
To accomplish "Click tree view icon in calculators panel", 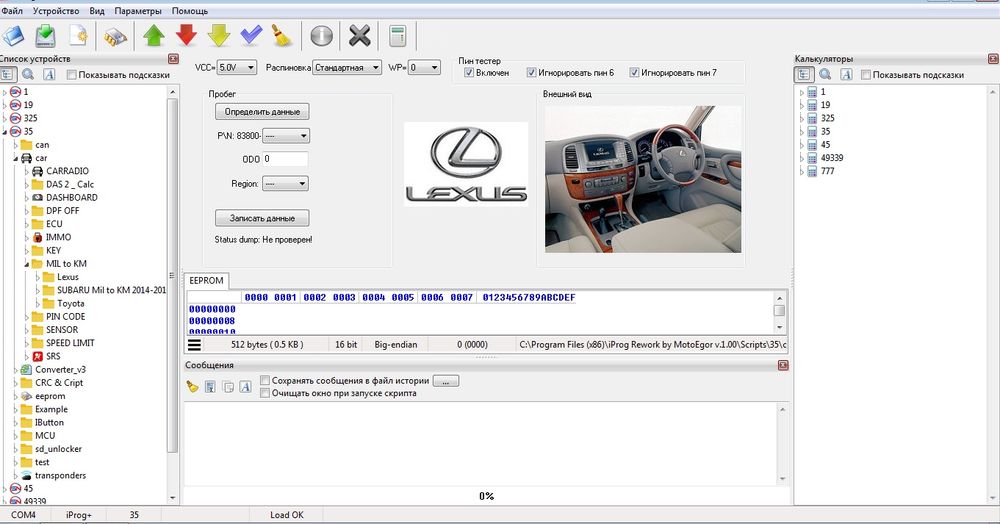I will [x=804, y=75].
